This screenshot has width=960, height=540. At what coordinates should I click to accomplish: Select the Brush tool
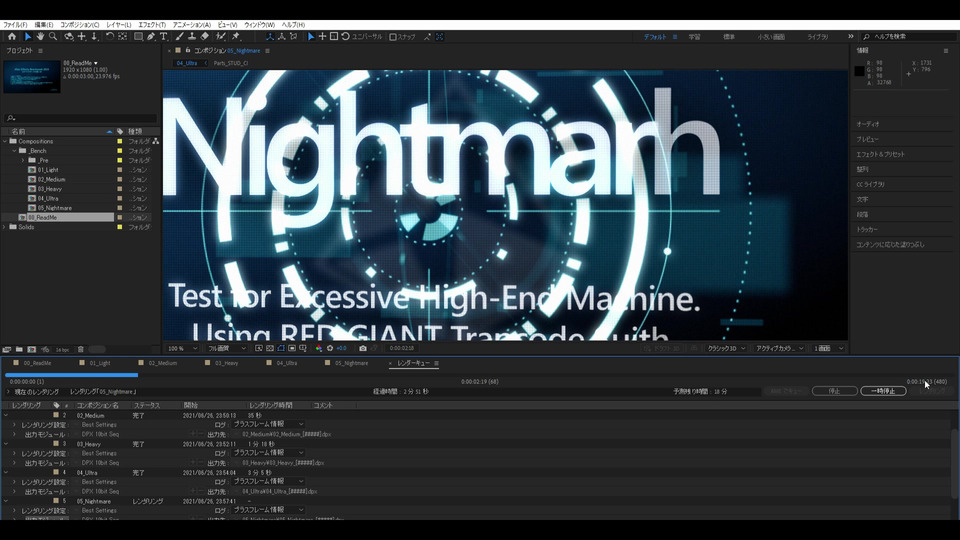click(179, 37)
